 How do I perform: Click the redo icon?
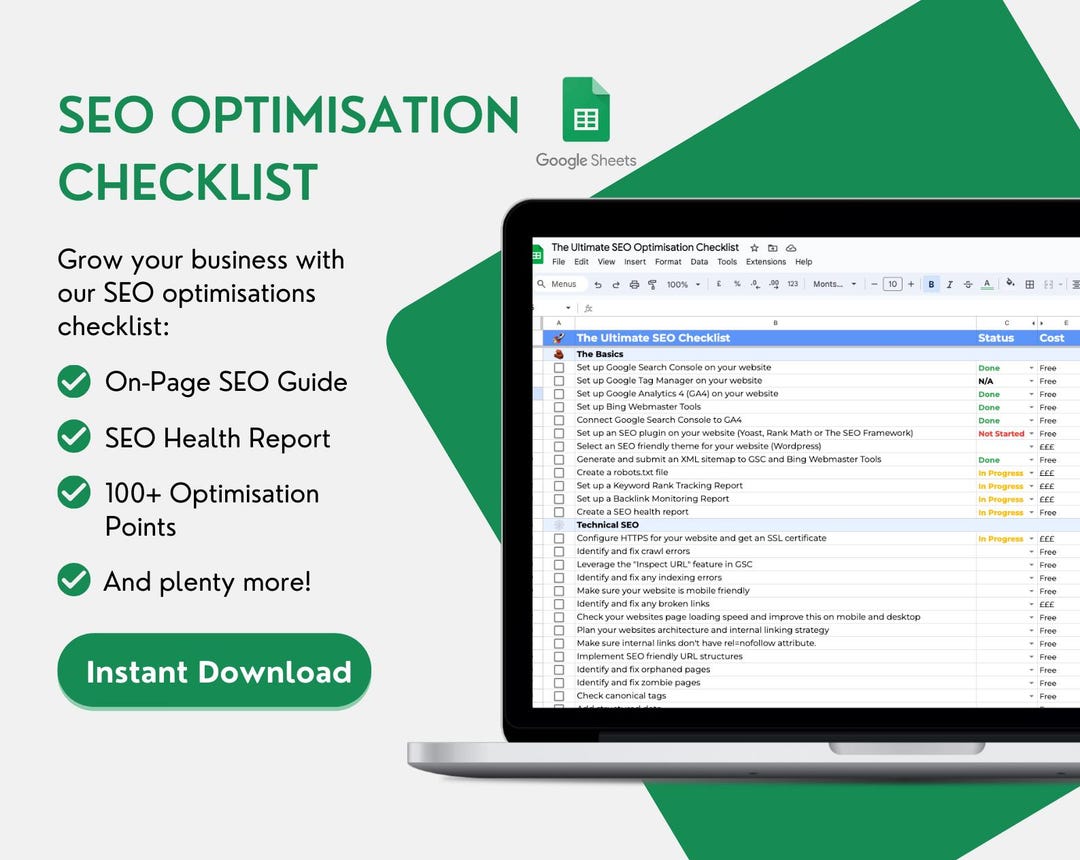[615, 284]
